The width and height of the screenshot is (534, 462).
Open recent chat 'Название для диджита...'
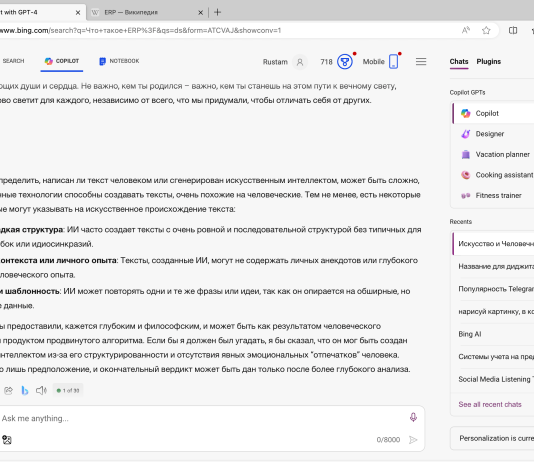coord(493,266)
